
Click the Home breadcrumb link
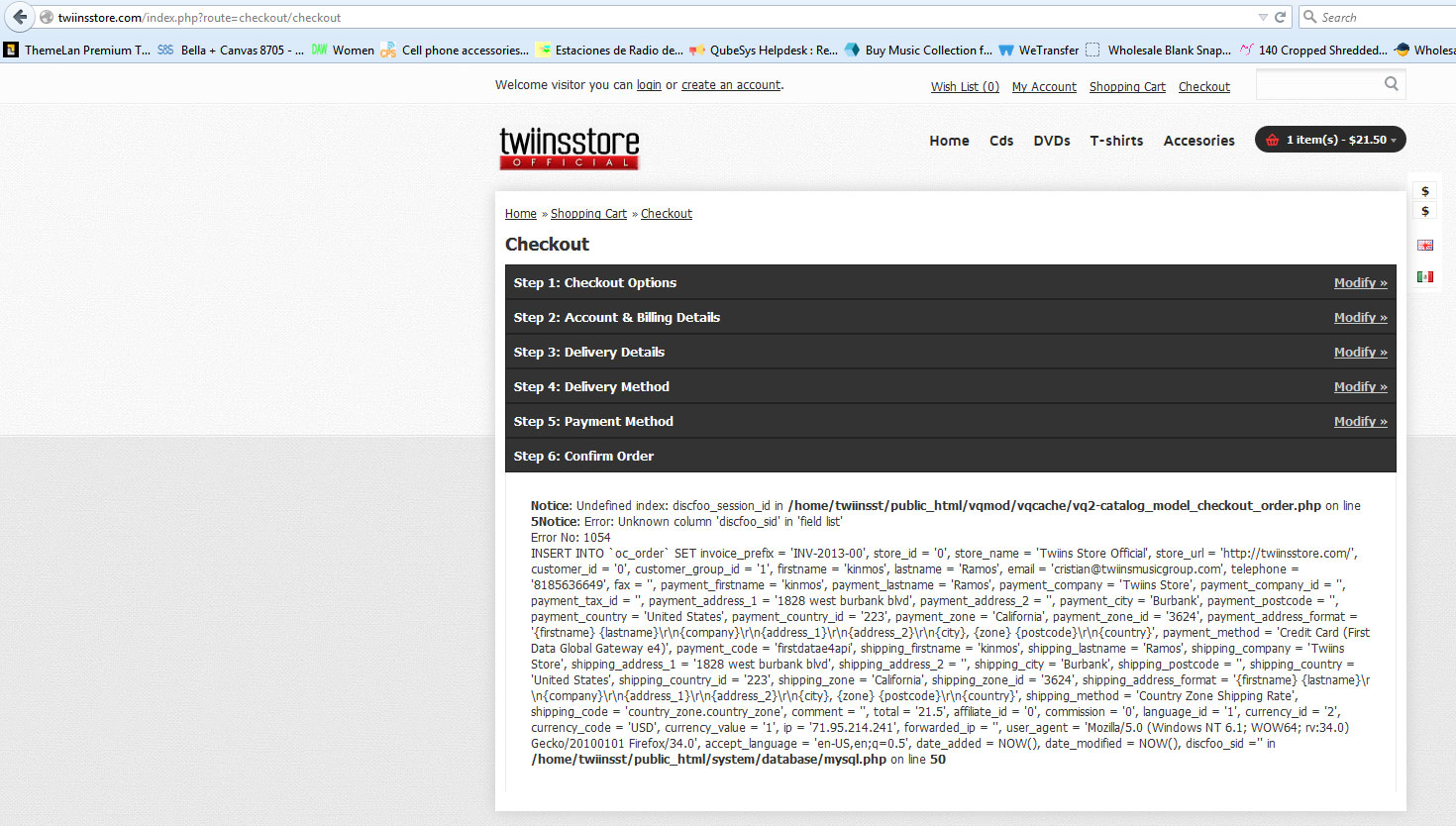(x=521, y=214)
